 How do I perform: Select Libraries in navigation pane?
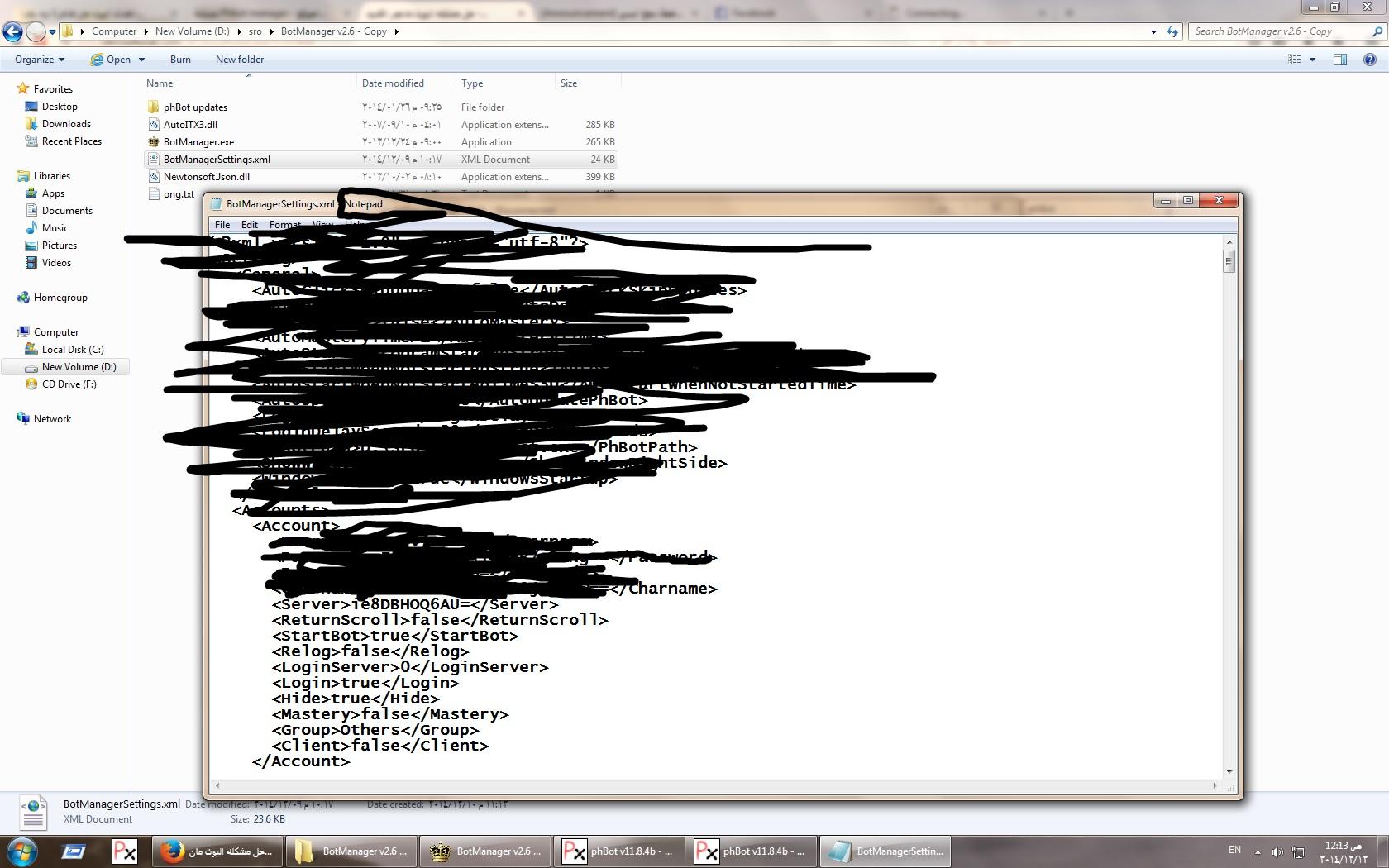pos(51,176)
